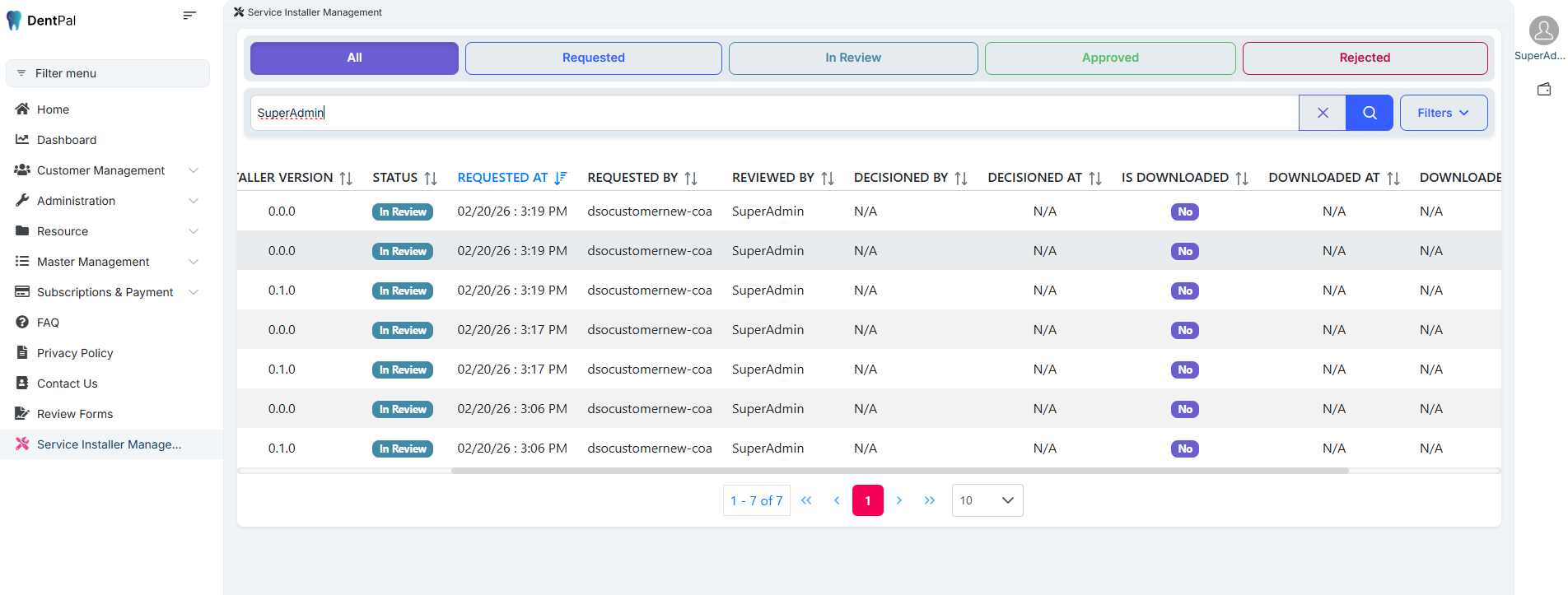1568x595 pixels.
Task: Select the Requested status tab
Action: click(593, 58)
